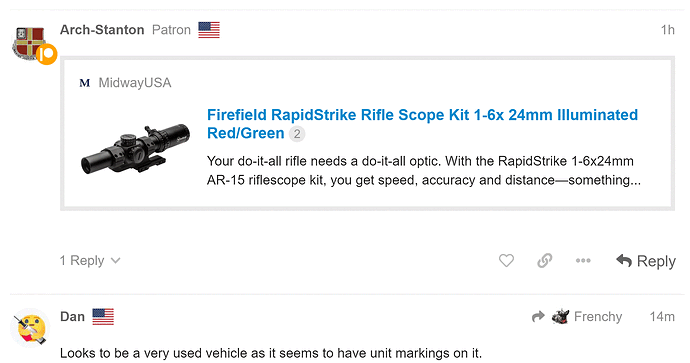Like Arch-Stanton's post with heart icon
690x363 pixels.
(x=506, y=260)
